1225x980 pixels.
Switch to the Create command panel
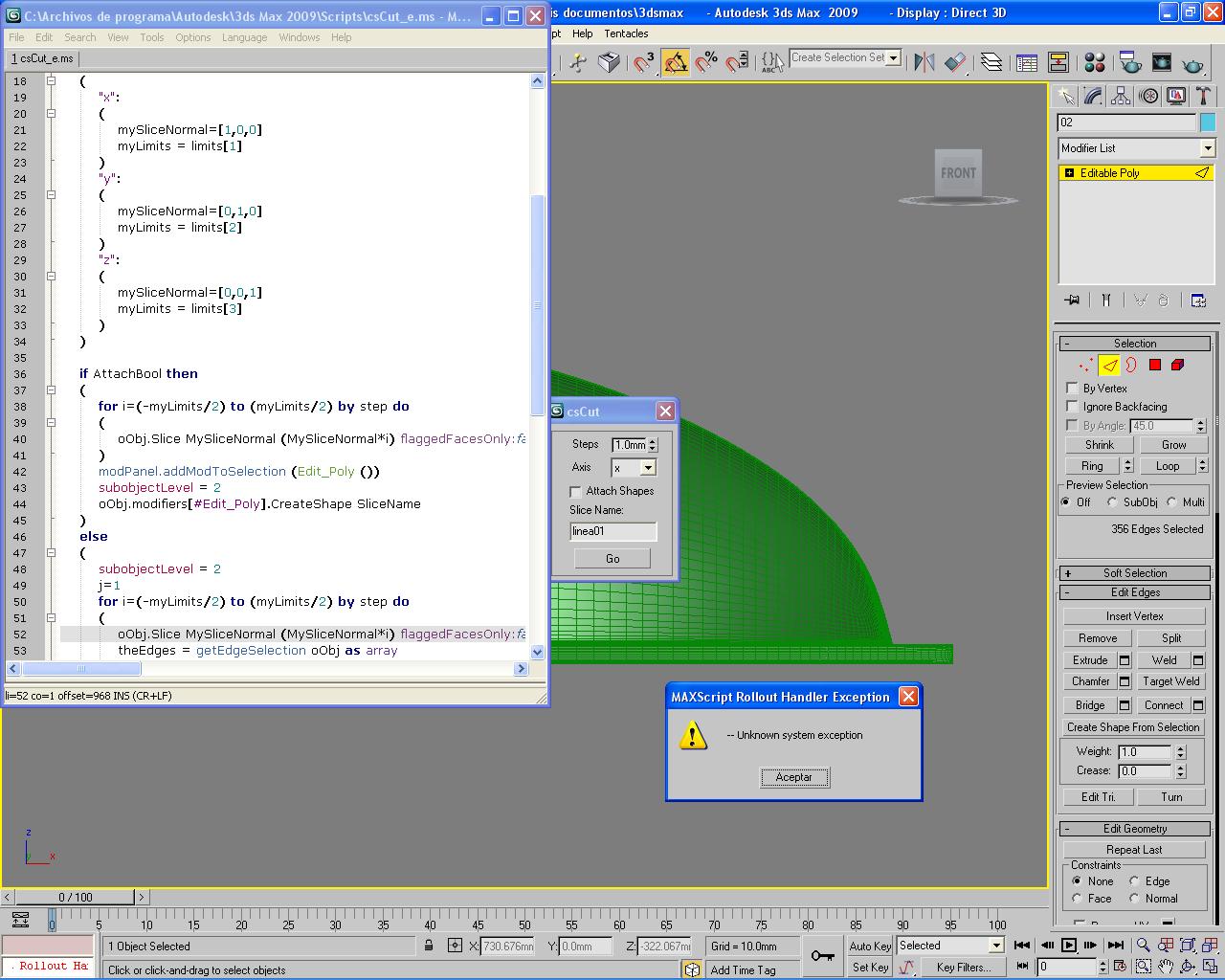(1065, 96)
